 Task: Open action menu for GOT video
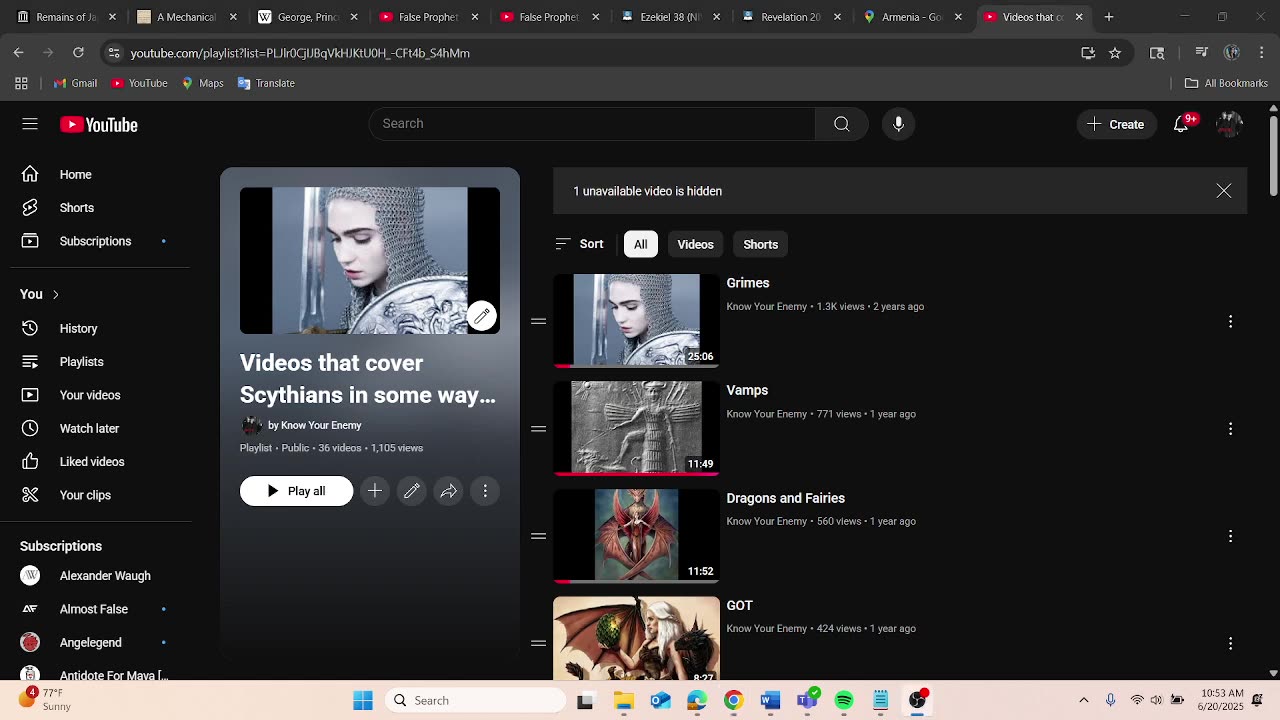[1230, 643]
